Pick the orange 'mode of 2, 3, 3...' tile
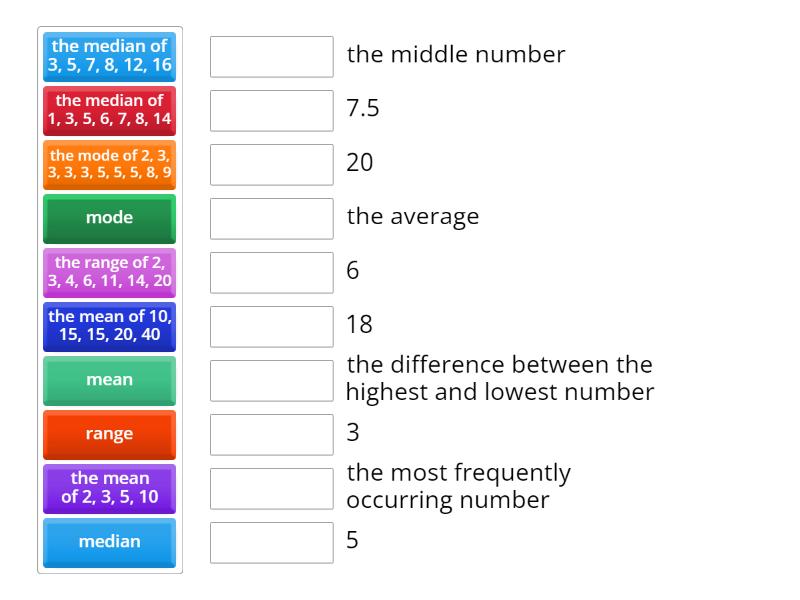The width and height of the screenshot is (800, 600). 110,164
